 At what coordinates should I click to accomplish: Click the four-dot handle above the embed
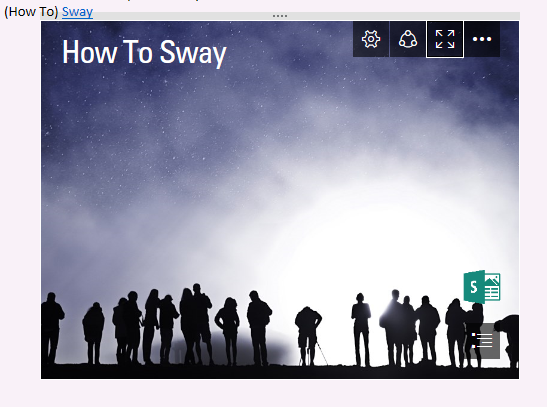[x=280, y=16]
